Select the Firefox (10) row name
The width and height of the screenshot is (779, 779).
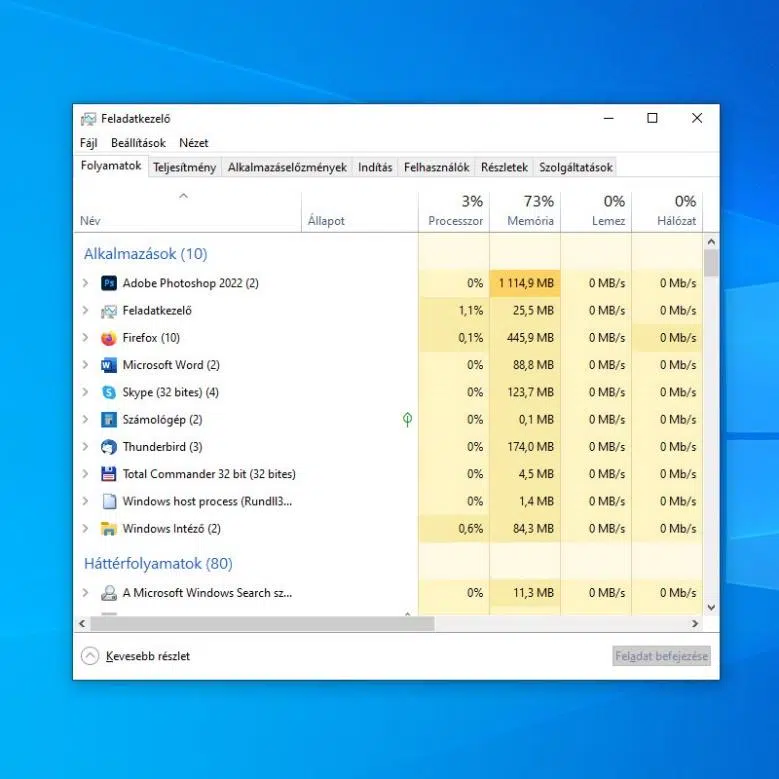151,338
